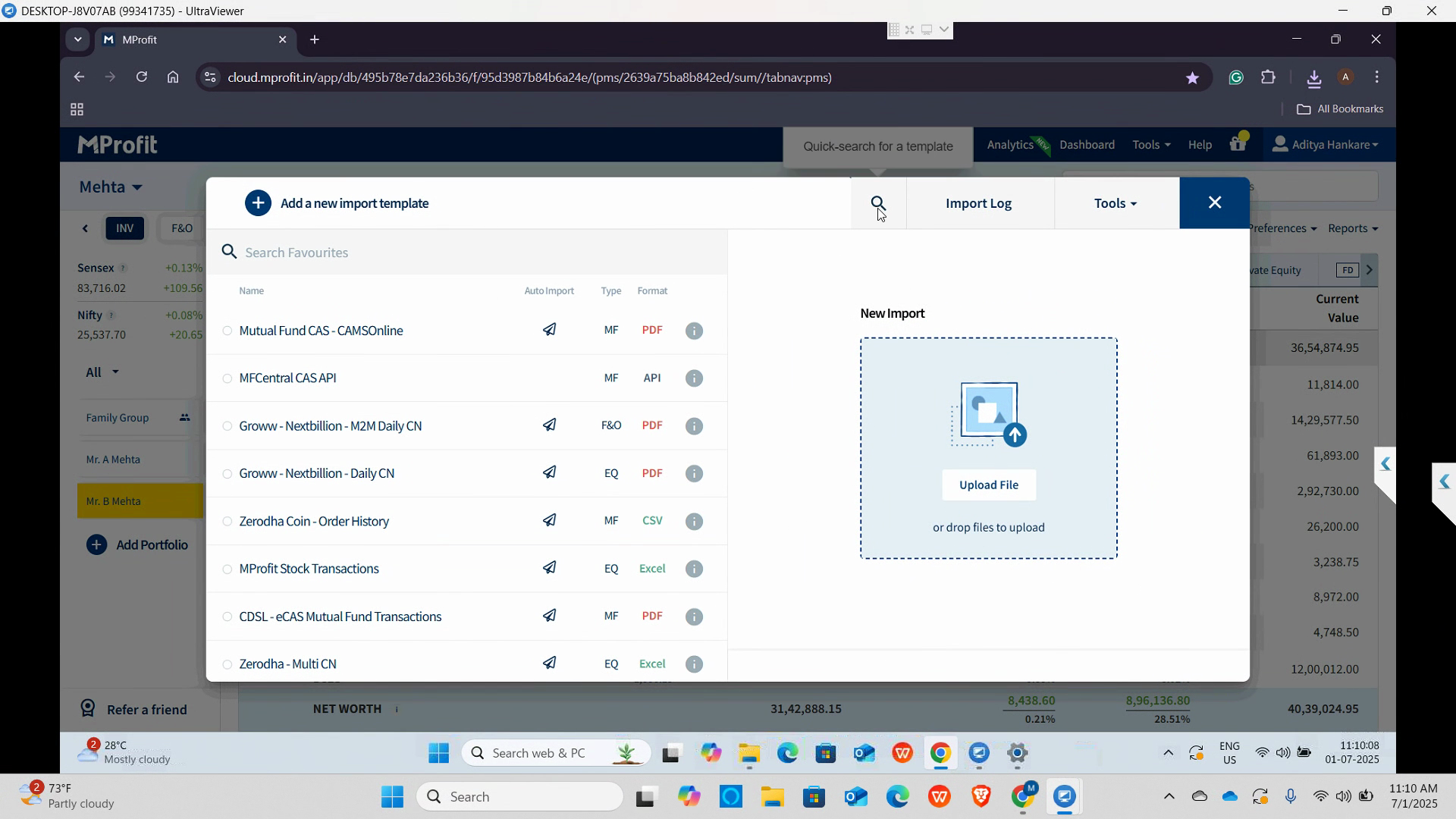The image size is (1456, 819).
Task: Select Groww Nextbillion M2M Daily CN radio
Action: click(x=227, y=426)
